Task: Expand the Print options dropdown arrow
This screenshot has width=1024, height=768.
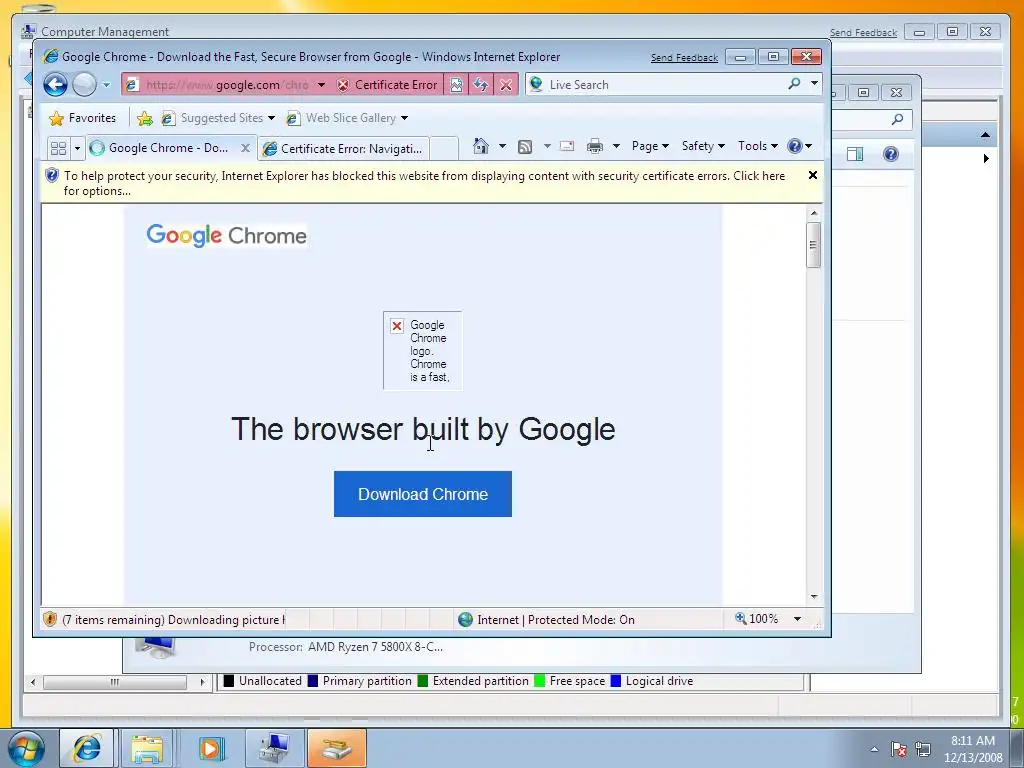Action: (616, 146)
